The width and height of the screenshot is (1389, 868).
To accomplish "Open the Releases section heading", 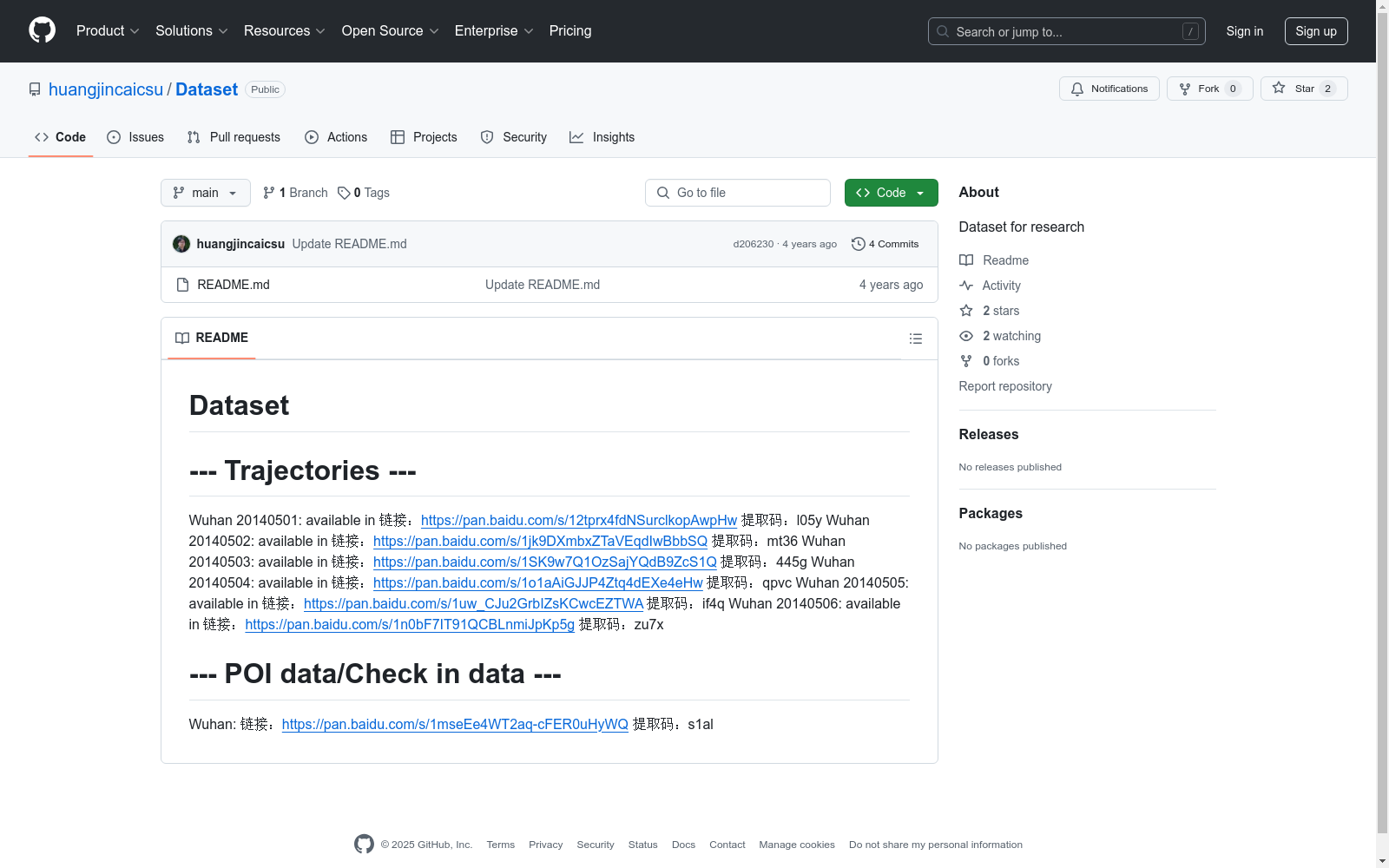I will coord(989,434).
